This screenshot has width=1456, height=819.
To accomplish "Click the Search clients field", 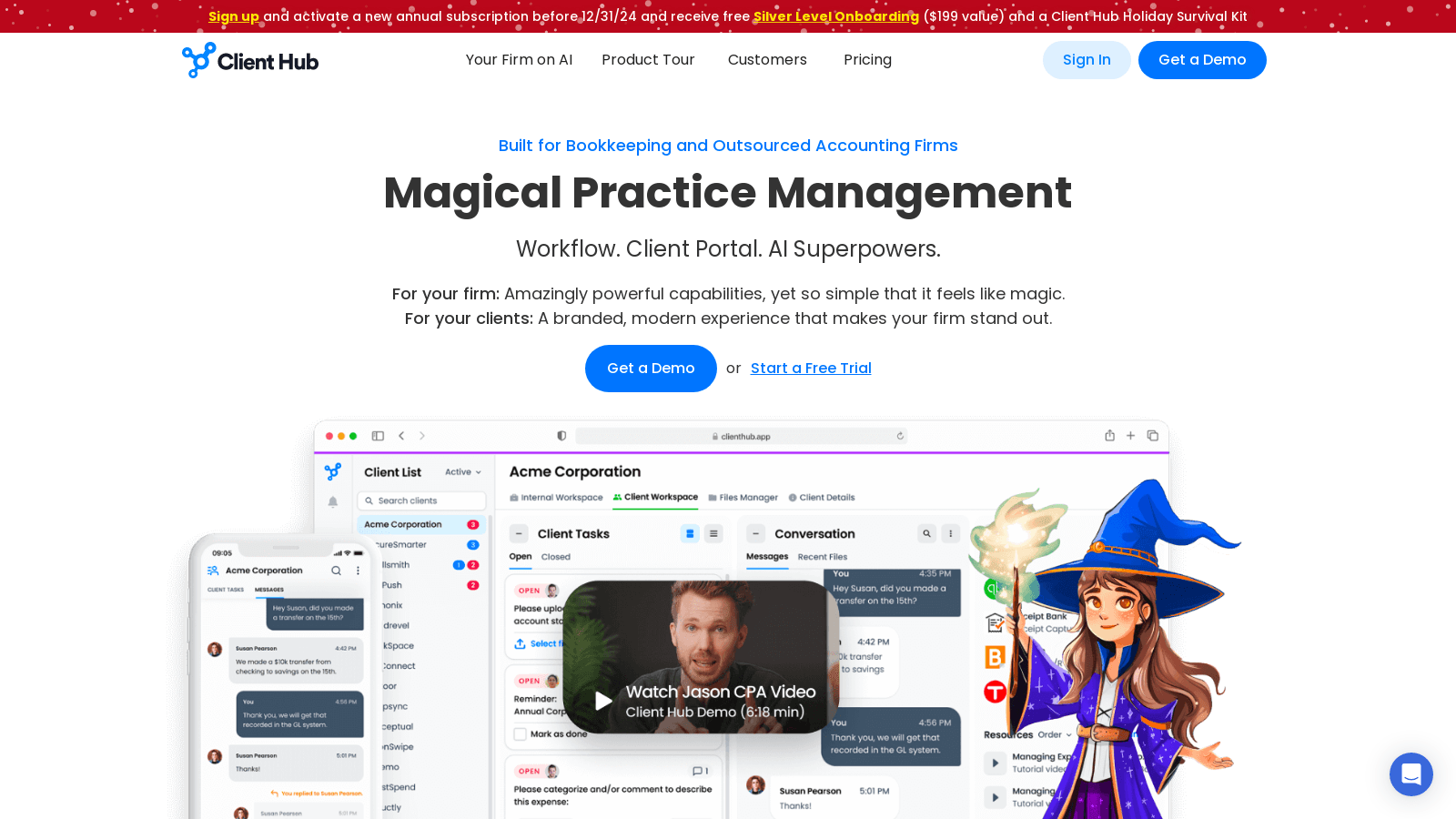I will pyautogui.click(x=421, y=500).
